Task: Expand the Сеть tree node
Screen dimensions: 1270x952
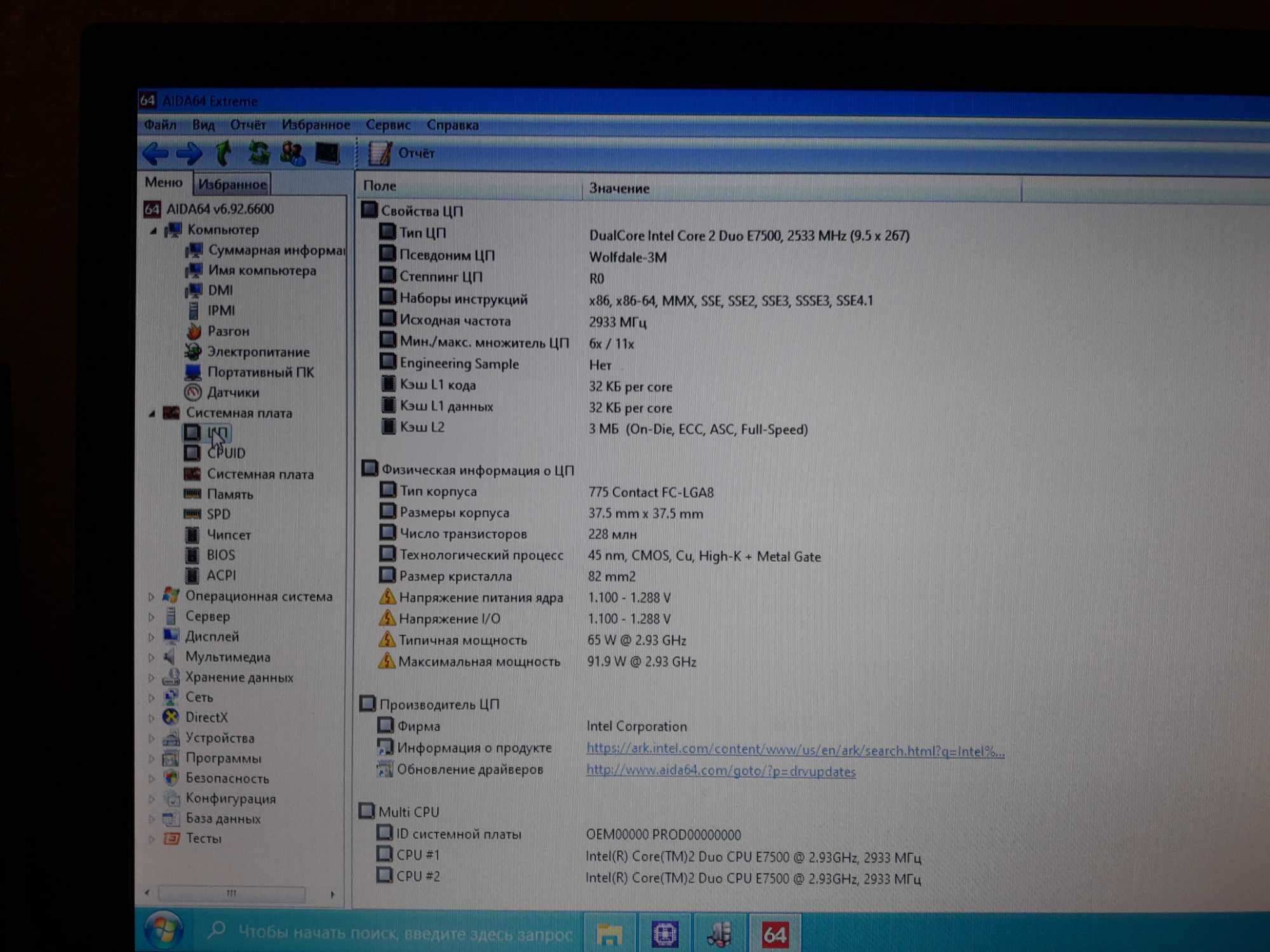Action: point(151,697)
